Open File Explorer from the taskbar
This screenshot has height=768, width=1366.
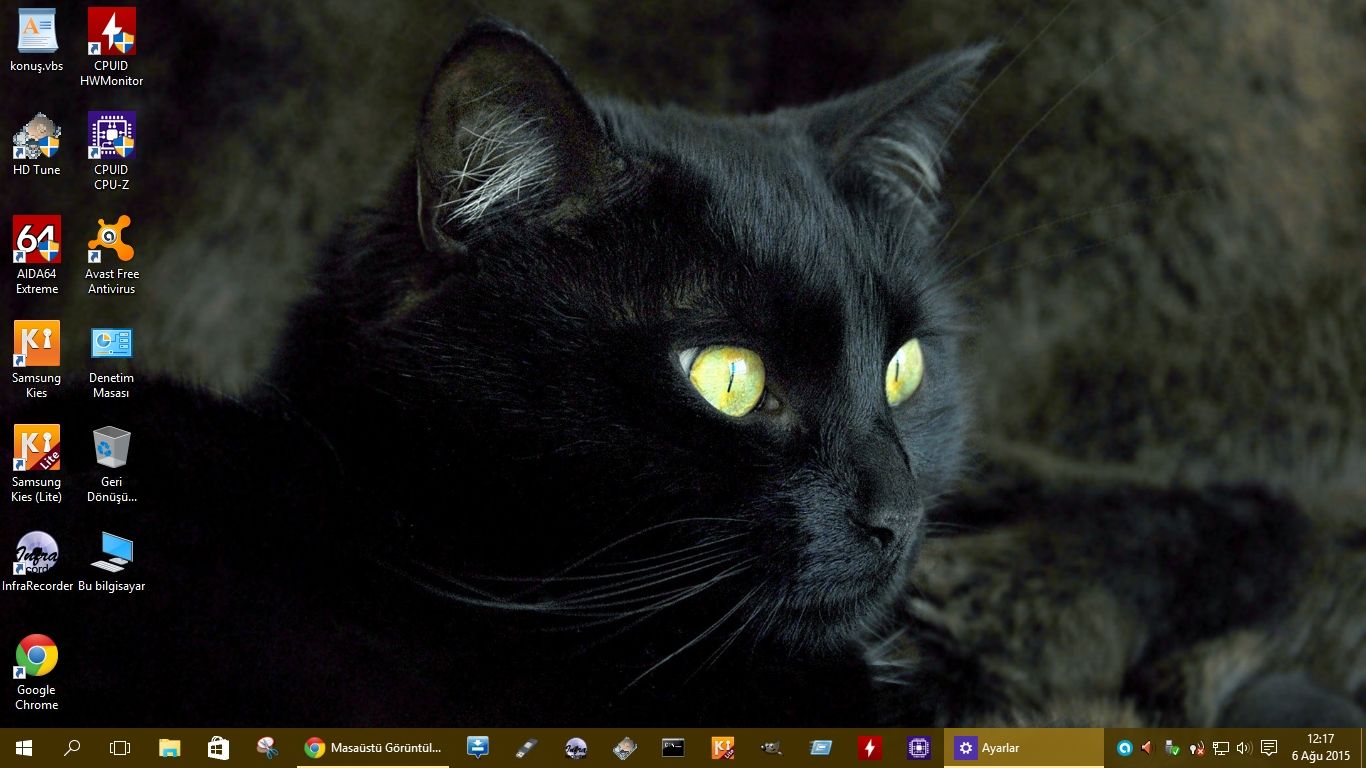(170, 748)
